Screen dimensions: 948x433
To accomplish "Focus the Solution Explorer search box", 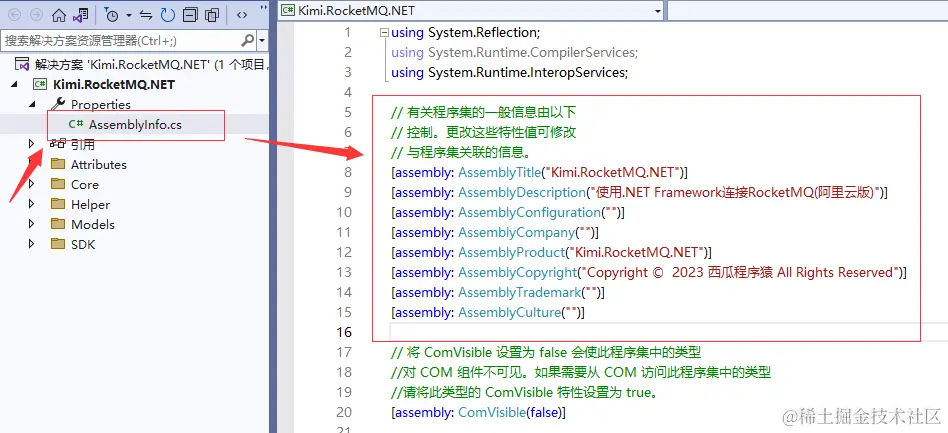I will coord(121,41).
